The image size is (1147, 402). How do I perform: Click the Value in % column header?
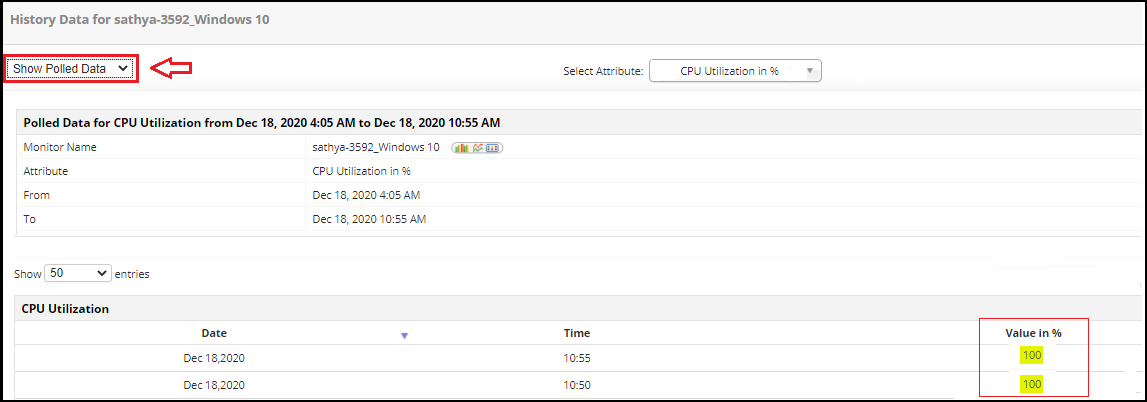[1033, 332]
